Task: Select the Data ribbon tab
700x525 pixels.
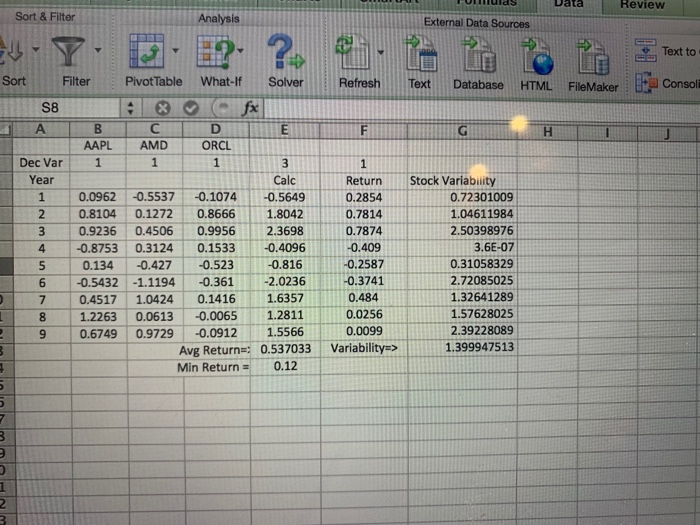Action: (x=568, y=4)
